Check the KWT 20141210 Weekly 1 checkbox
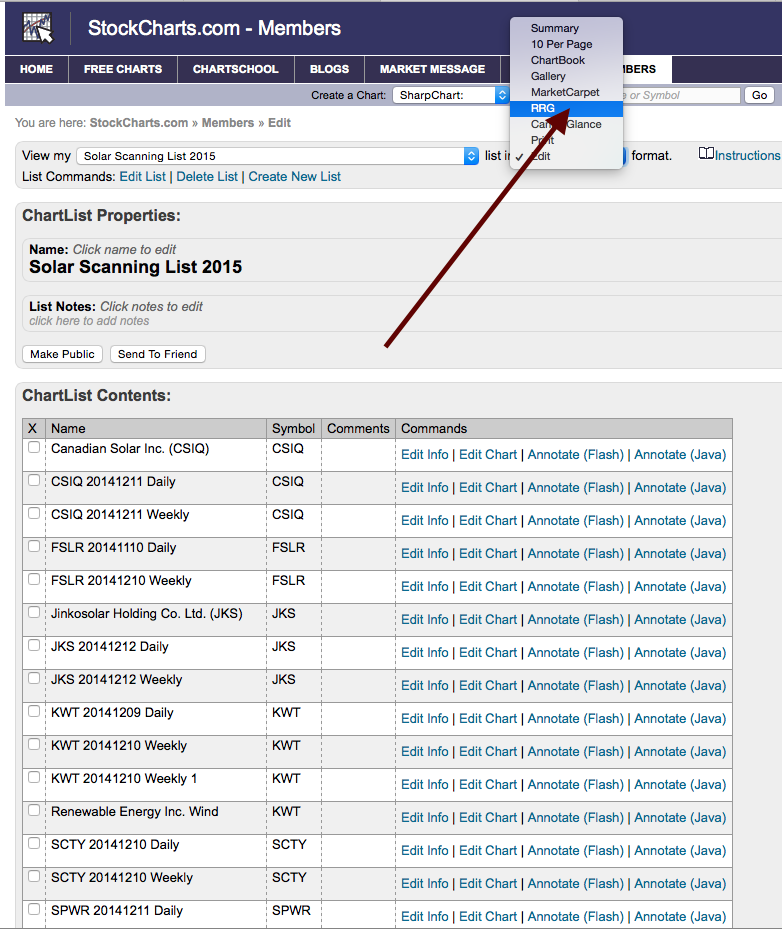This screenshot has width=782, height=929. pos(34,777)
